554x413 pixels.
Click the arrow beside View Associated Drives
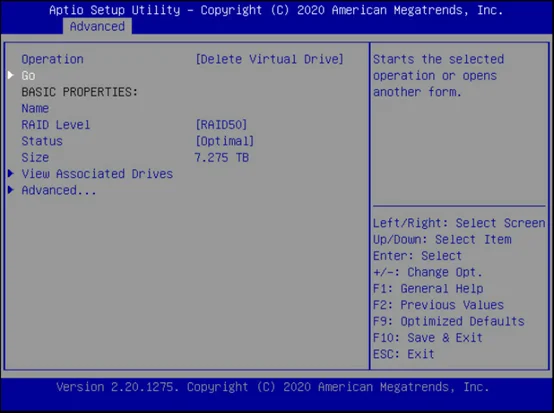tap(11, 173)
